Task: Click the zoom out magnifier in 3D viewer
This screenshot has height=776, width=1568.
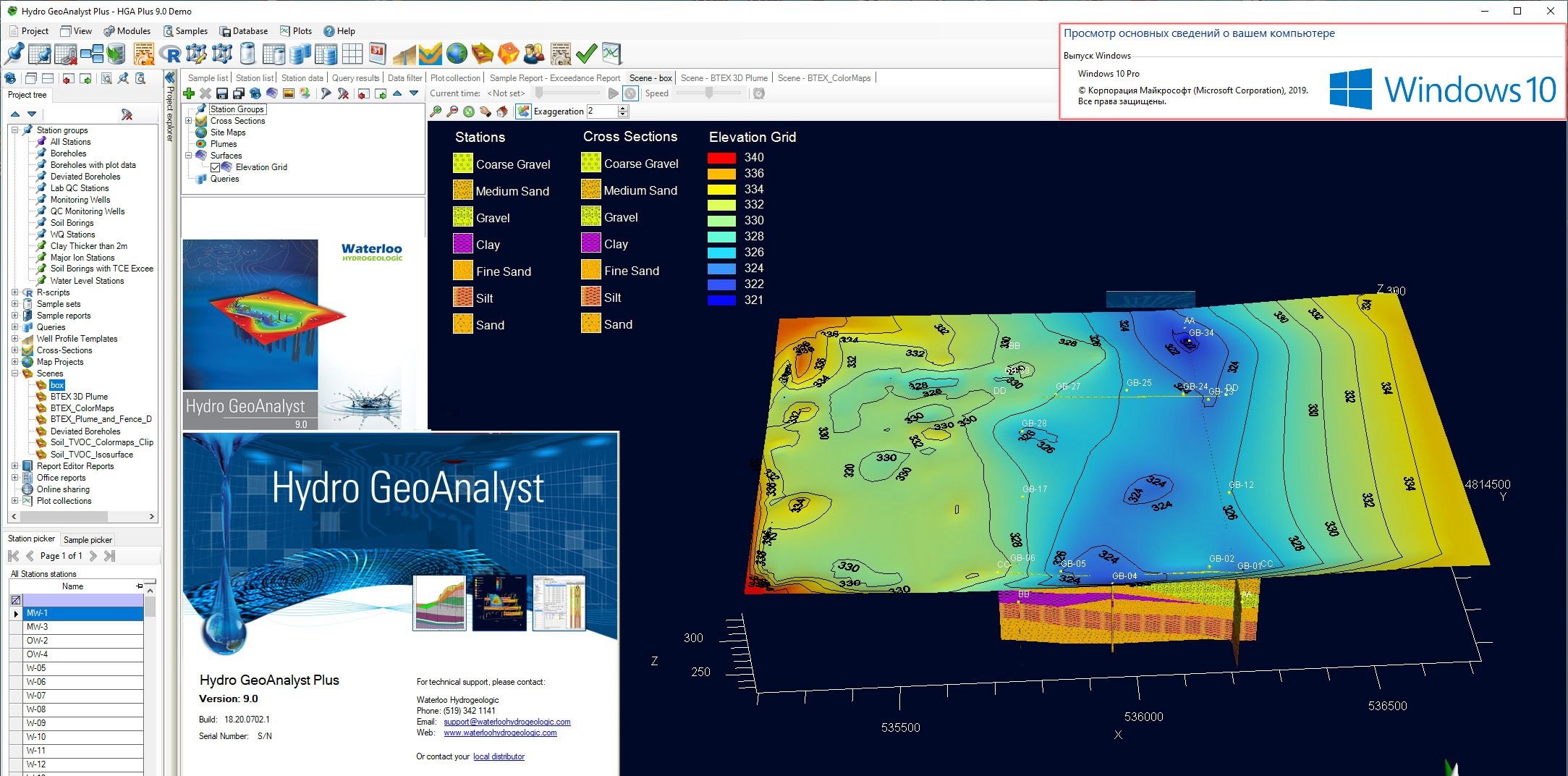Action: 452,111
